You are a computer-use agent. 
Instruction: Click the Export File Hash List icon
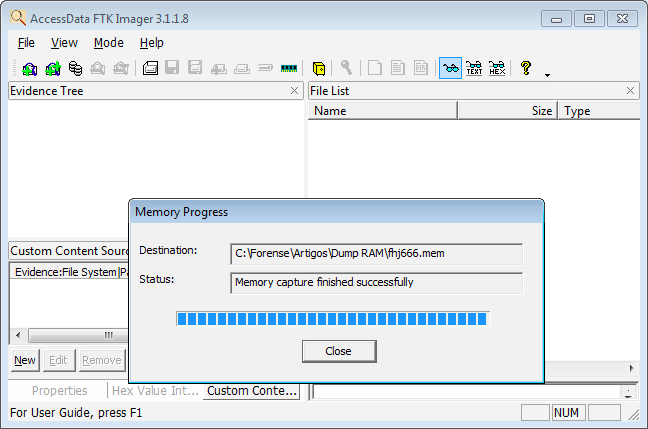pyautogui.click(x=398, y=68)
